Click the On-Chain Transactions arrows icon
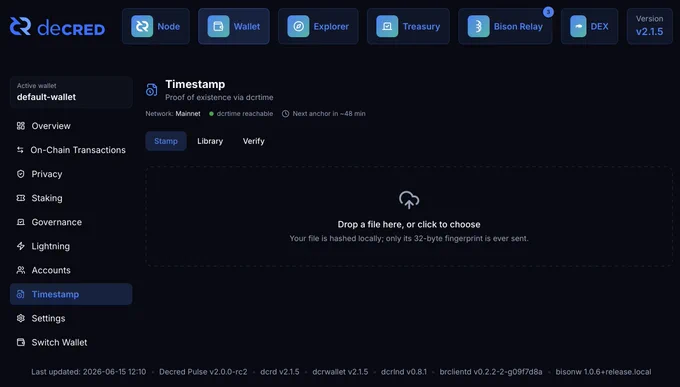The width and height of the screenshot is (680, 387). point(20,150)
